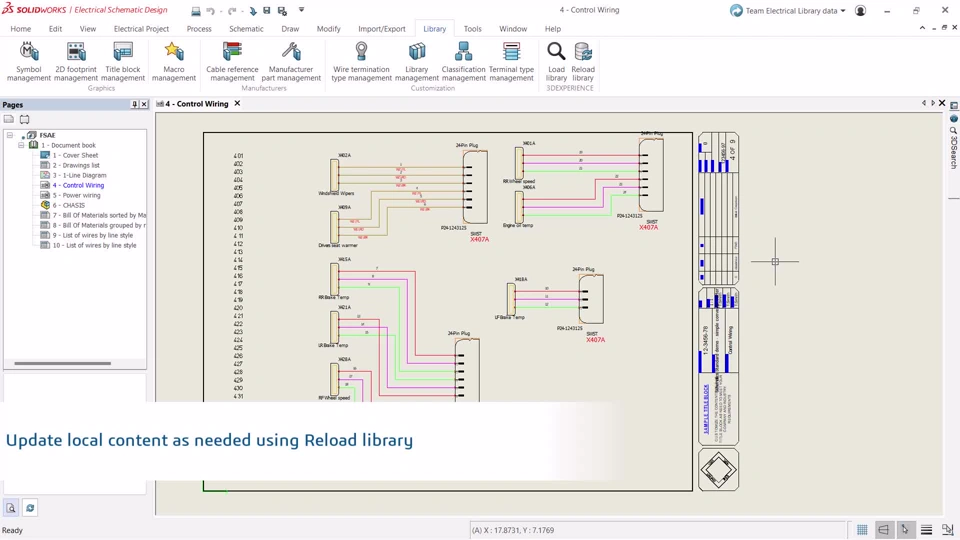Close the 4 - Control Wiring tab
The image size is (960, 540).
coord(237,103)
